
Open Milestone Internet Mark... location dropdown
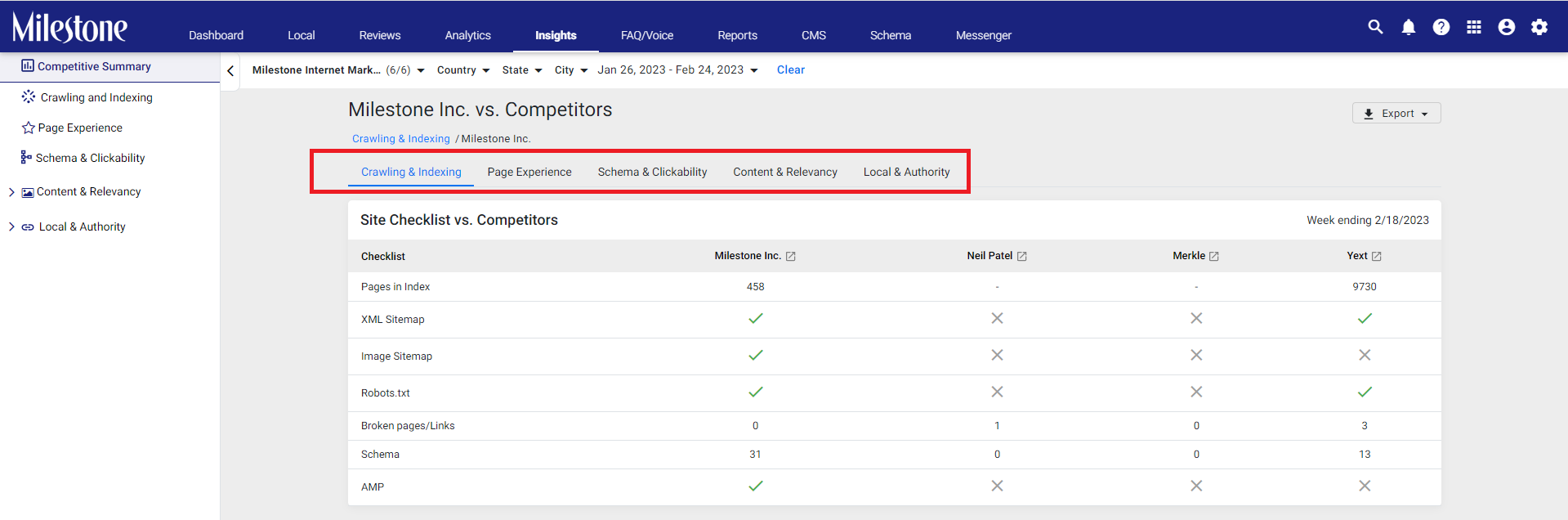tap(338, 70)
